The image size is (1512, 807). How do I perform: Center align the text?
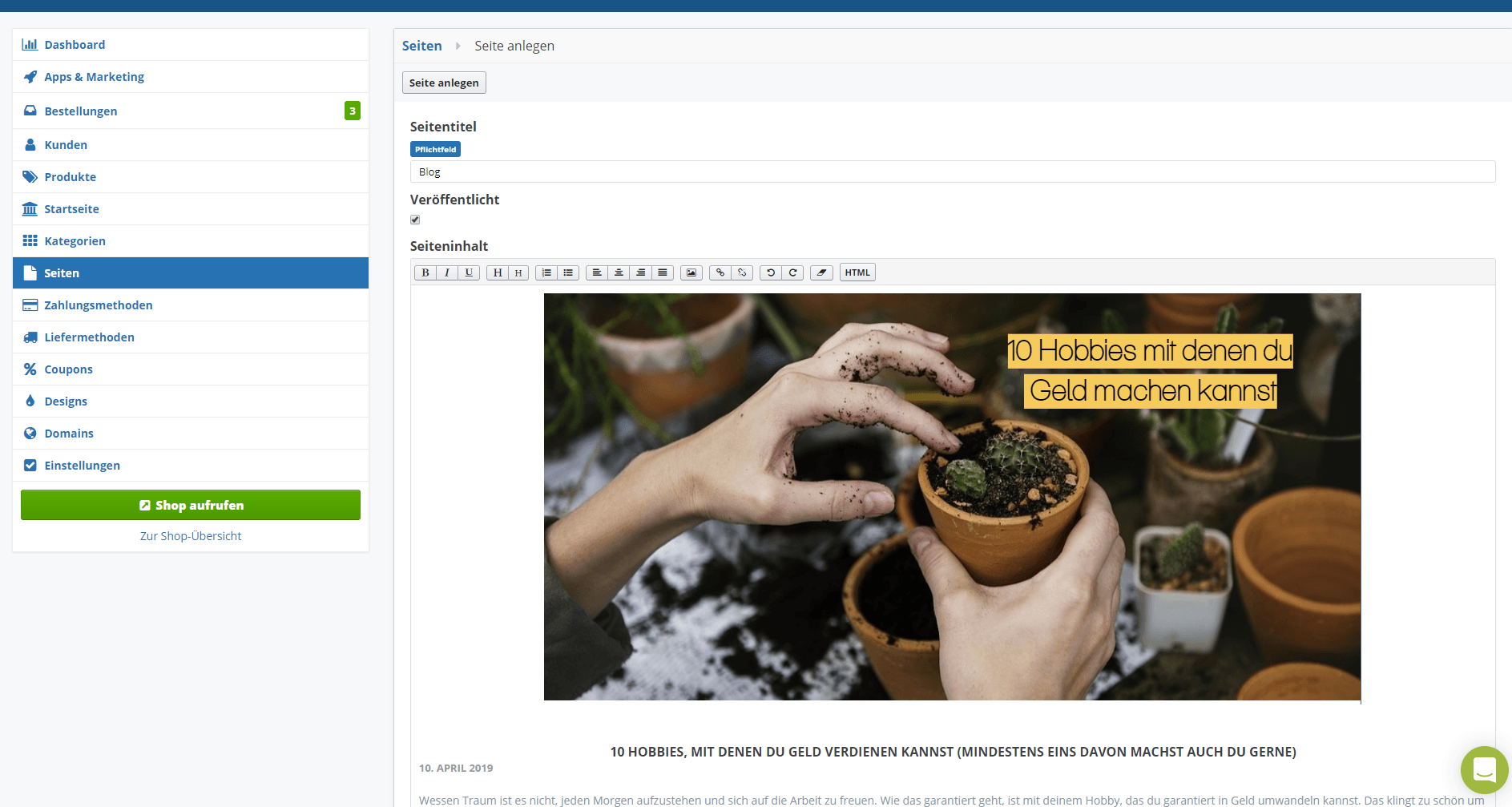[x=619, y=272]
